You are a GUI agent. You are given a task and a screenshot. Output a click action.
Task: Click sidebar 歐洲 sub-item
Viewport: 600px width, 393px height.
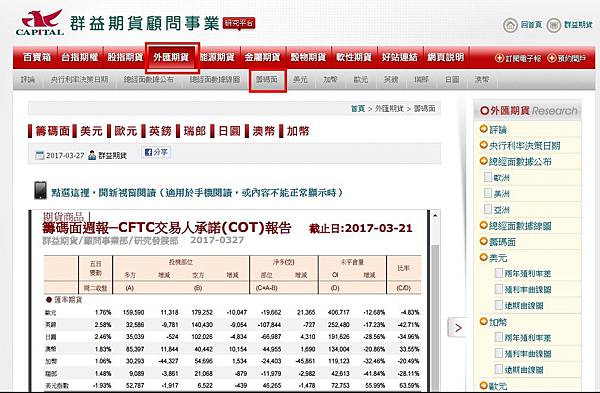click(501, 178)
